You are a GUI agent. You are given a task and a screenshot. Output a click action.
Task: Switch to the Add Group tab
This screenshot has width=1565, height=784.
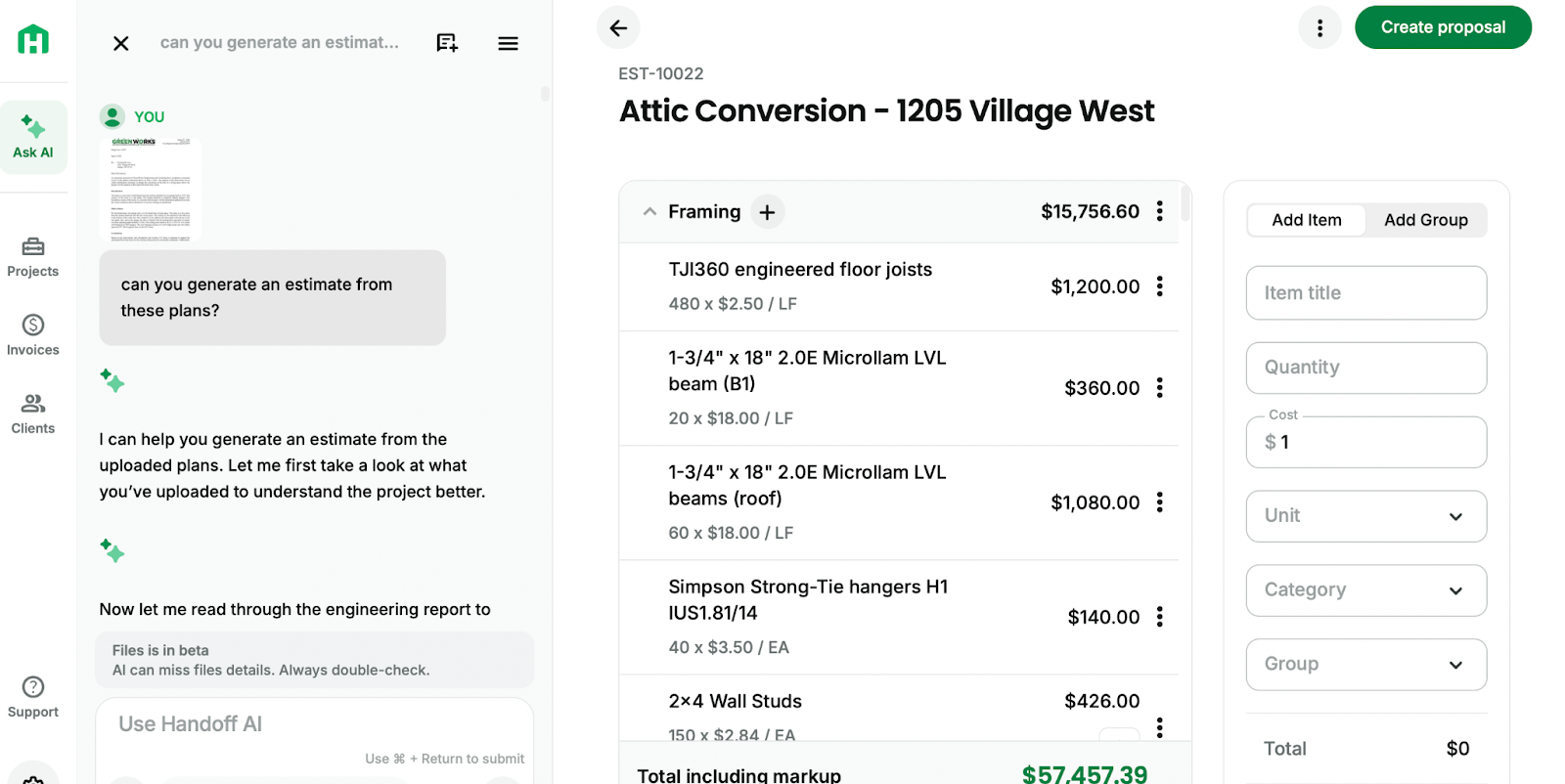point(1425,220)
